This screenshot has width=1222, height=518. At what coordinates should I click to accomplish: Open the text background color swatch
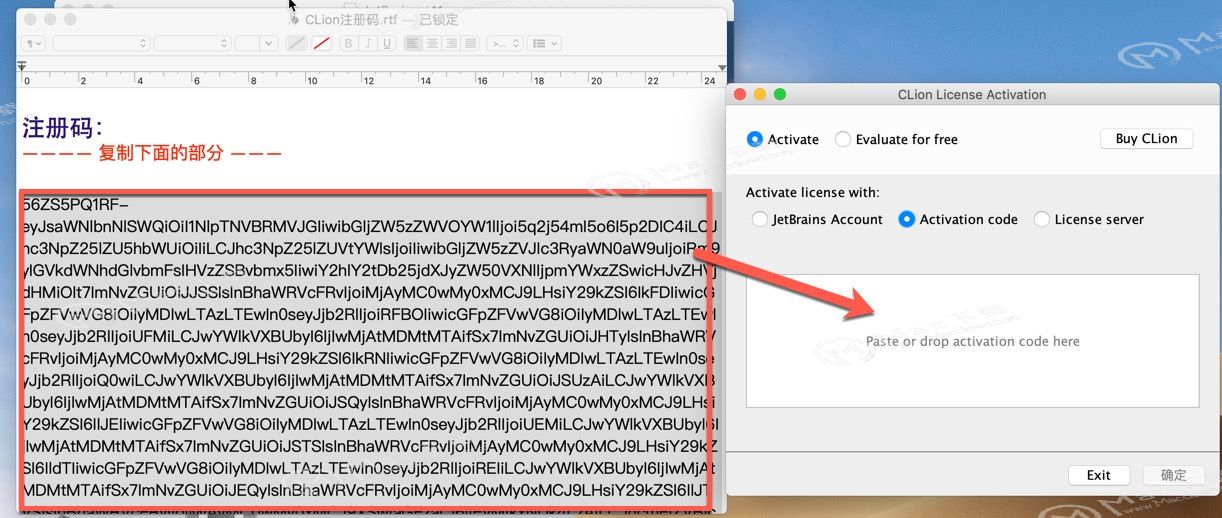pyautogui.click(x=321, y=43)
